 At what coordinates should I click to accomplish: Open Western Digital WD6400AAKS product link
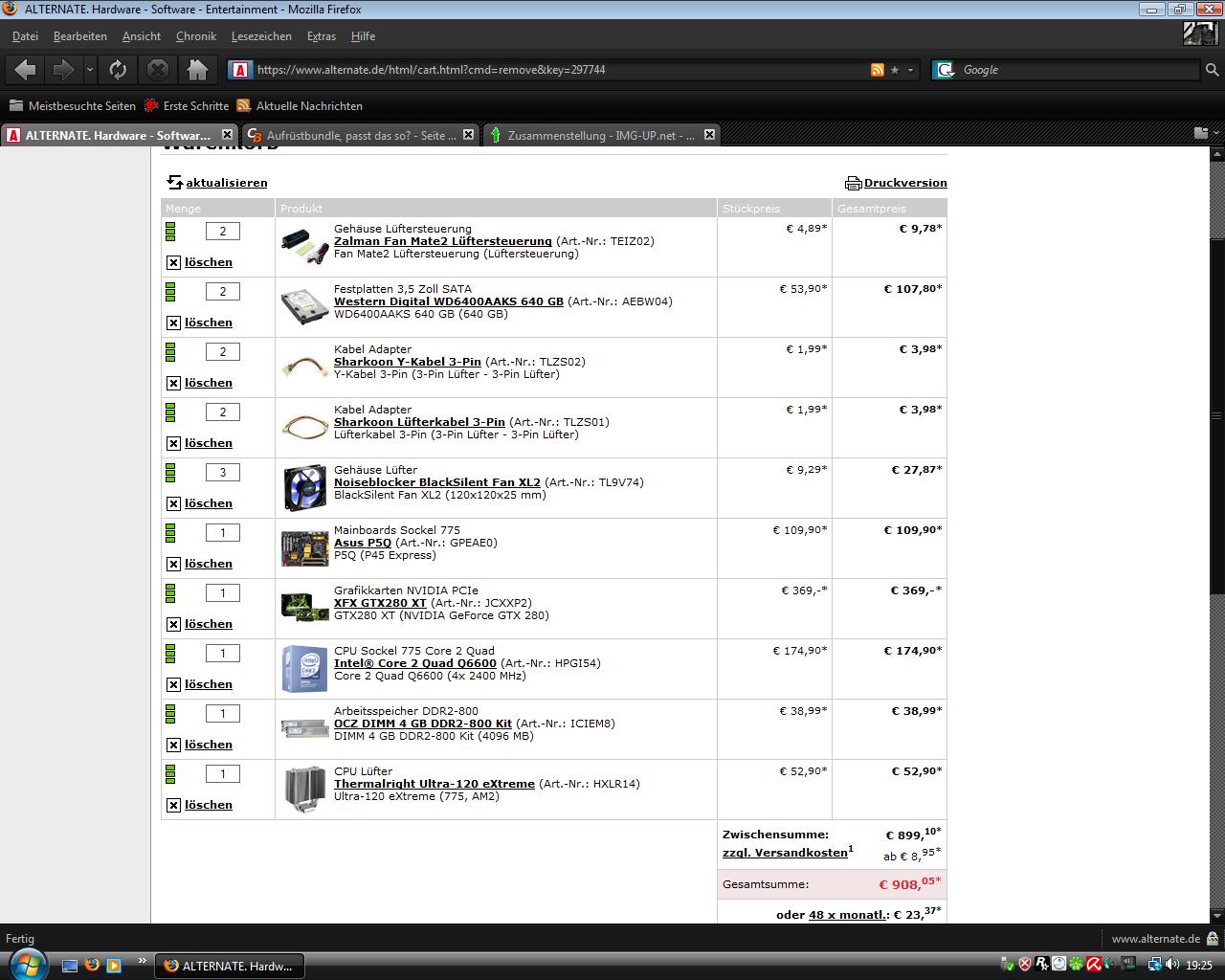pos(448,301)
